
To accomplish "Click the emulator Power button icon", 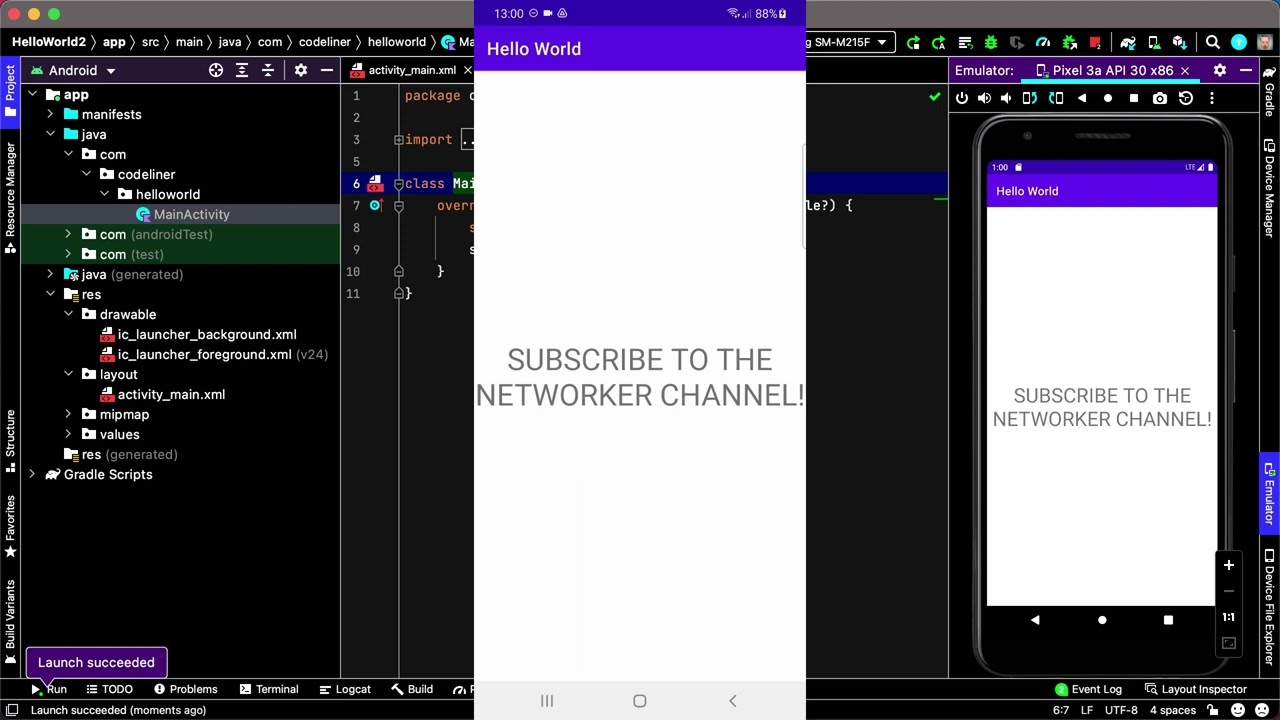I will 961,98.
